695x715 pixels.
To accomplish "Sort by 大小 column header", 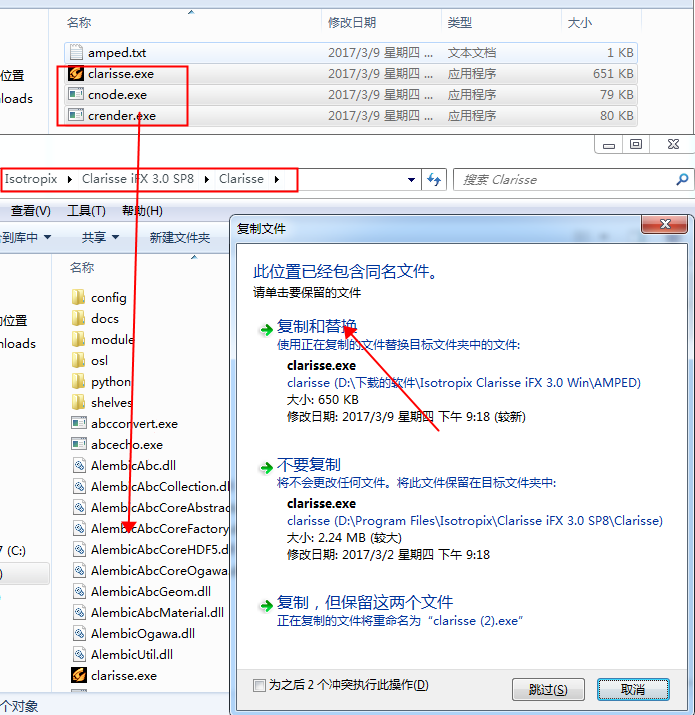I will pyautogui.click(x=580, y=22).
